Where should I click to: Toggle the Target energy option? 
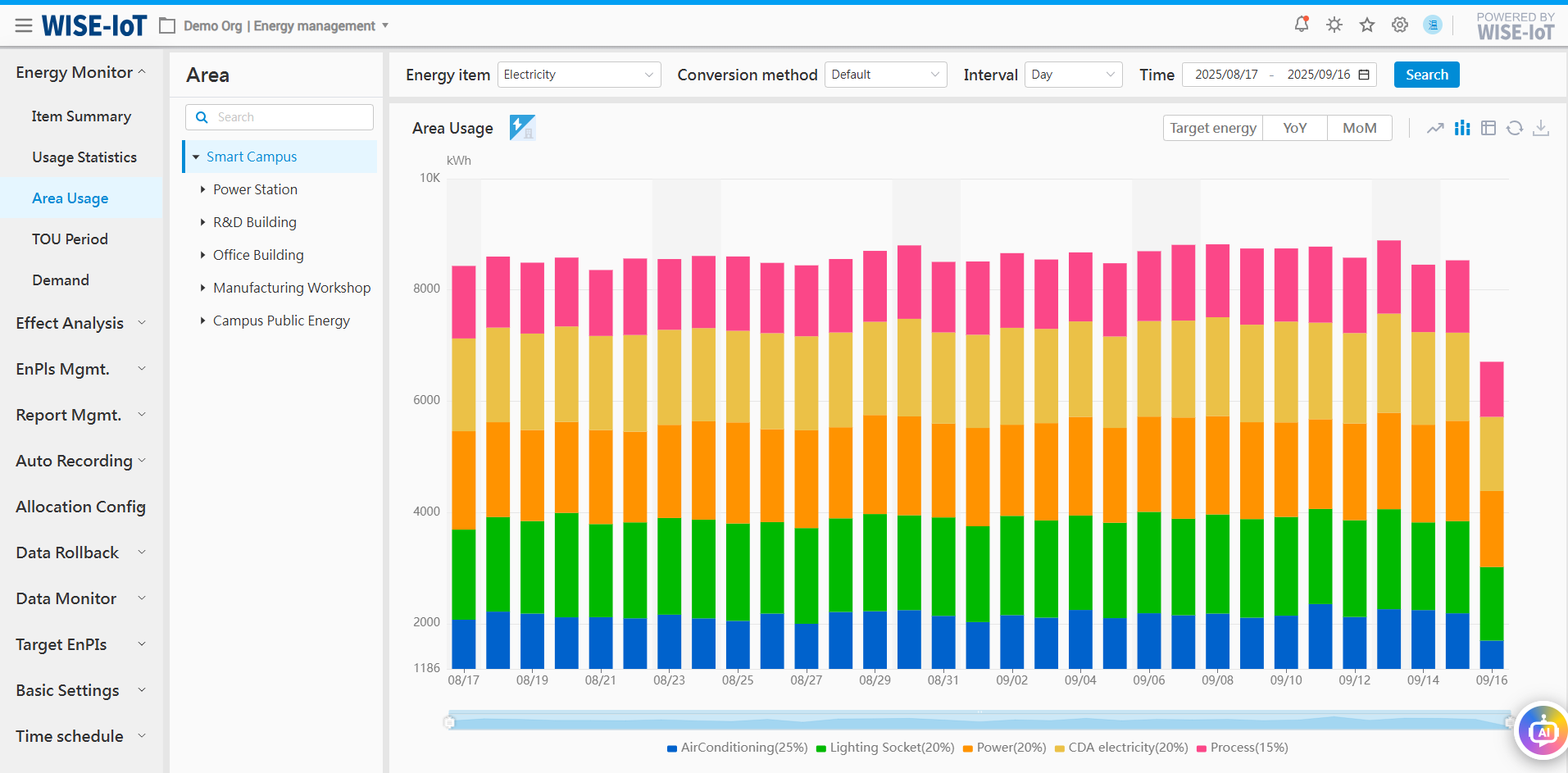(x=1212, y=128)
